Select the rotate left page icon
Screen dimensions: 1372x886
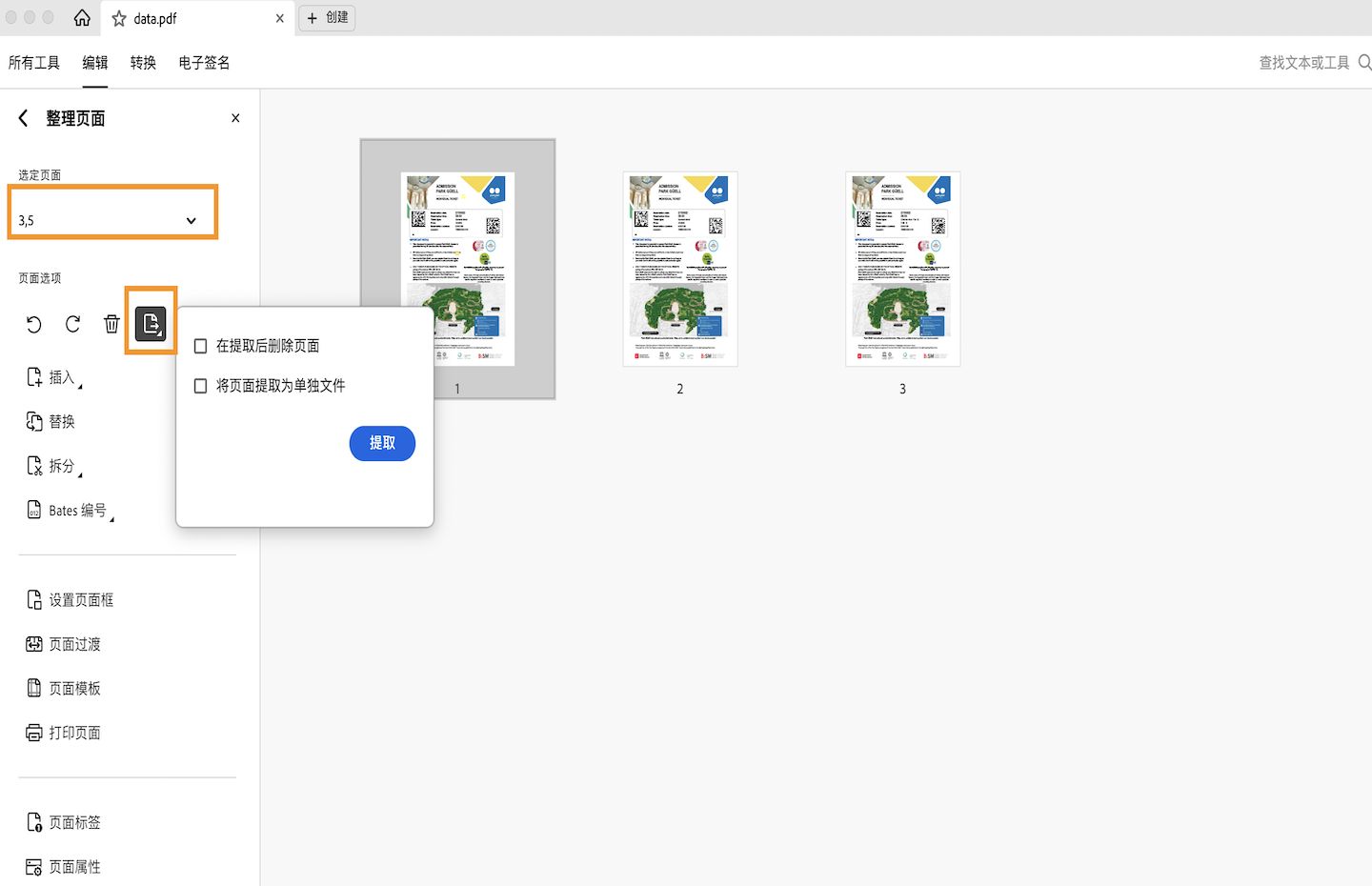(x=33, y=324)
